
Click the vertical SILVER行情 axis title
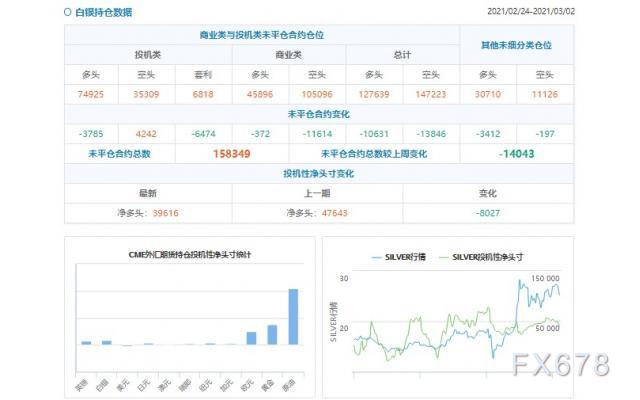[x=333, y=322]
